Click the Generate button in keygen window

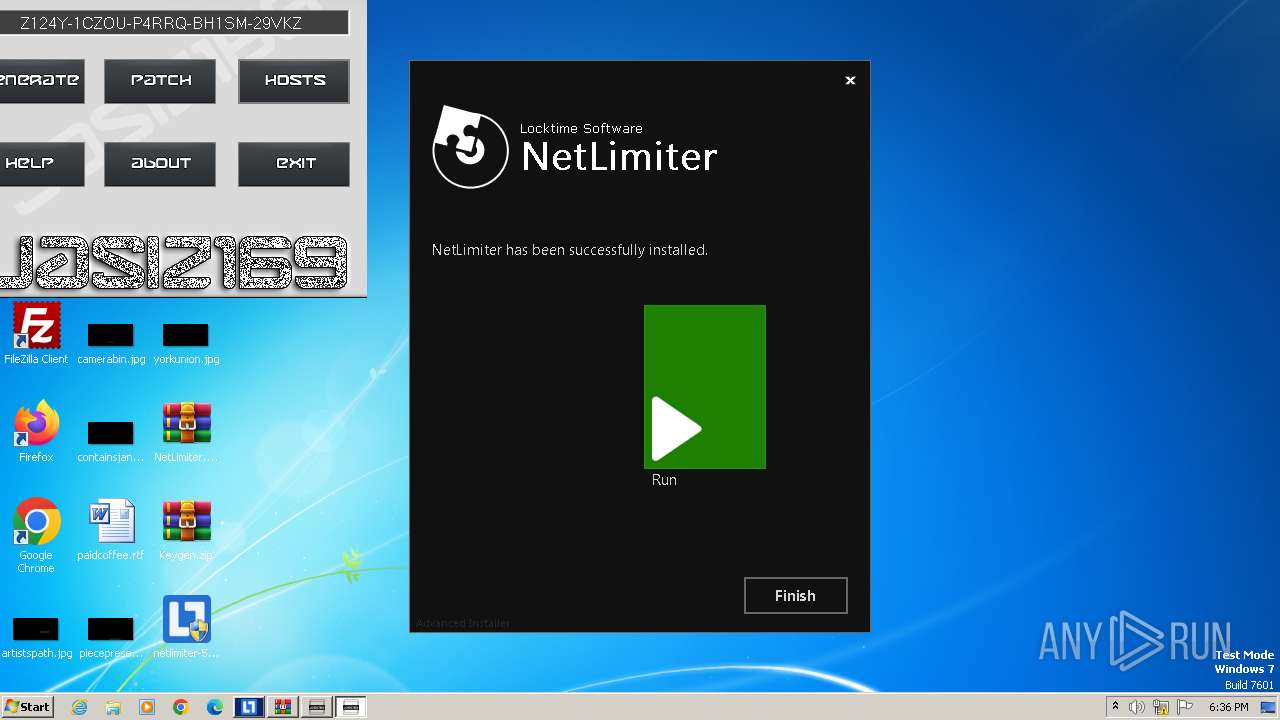point(41,81)
